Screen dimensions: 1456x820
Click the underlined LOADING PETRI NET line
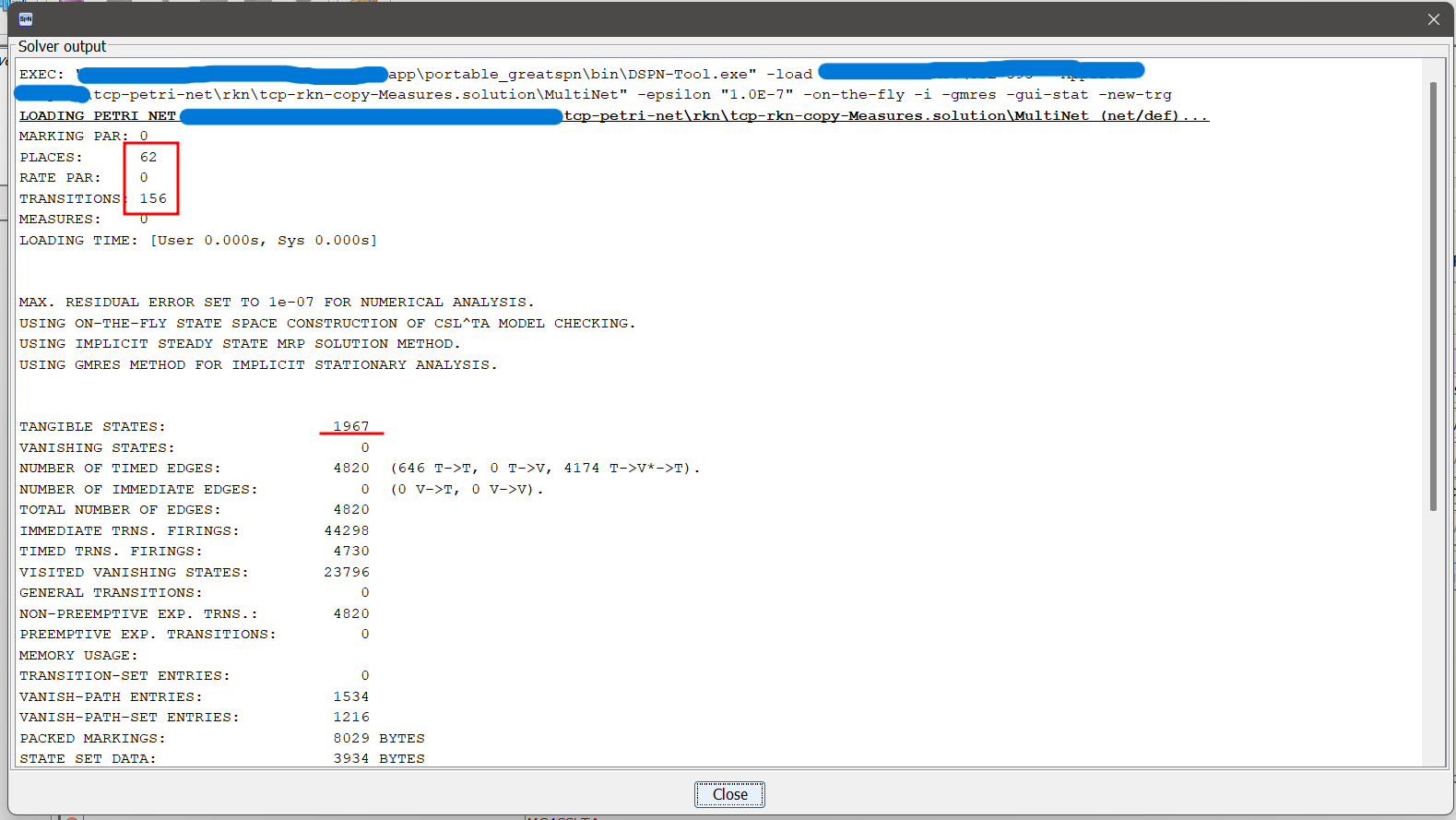[885, 115]
